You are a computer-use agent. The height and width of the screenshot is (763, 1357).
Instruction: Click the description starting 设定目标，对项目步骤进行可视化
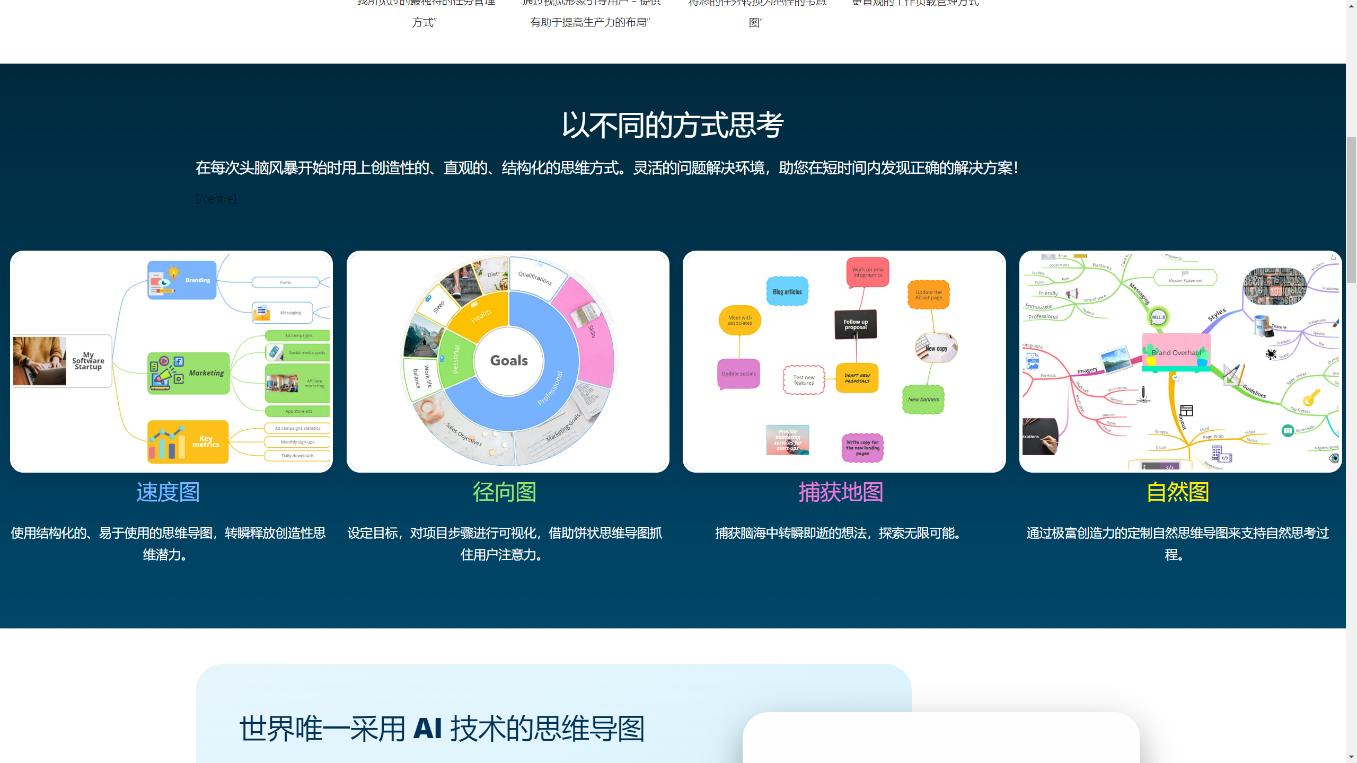505,544
